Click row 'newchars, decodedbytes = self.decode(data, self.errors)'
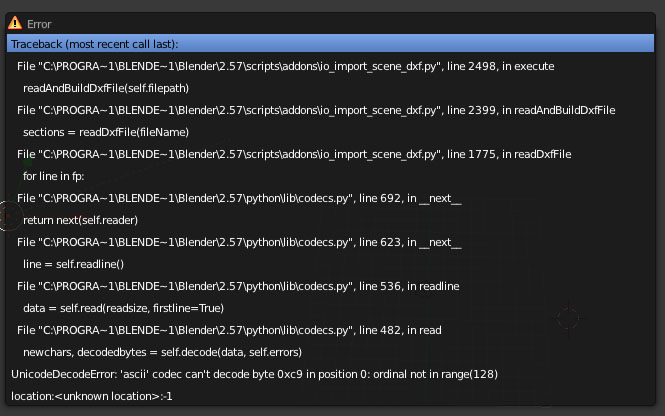Screen dimensions: 665x416 coord(330,352)
